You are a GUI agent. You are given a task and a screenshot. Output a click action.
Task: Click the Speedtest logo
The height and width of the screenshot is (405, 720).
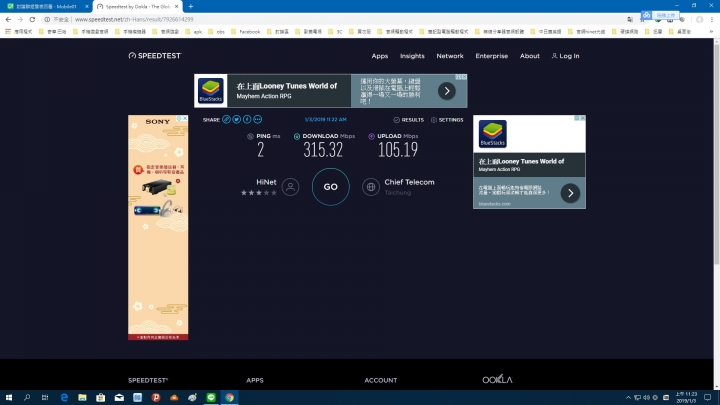pyautogui.click(x=155, y=56)
